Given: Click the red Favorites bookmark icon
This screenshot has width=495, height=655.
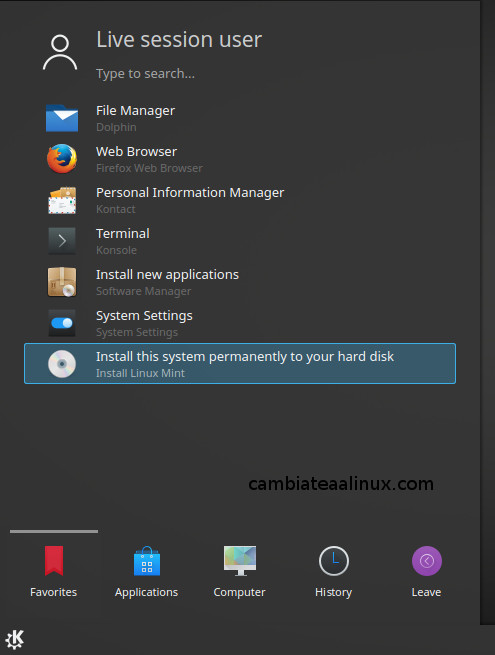Looking at the screenshot, I should [x=54, y=561].
